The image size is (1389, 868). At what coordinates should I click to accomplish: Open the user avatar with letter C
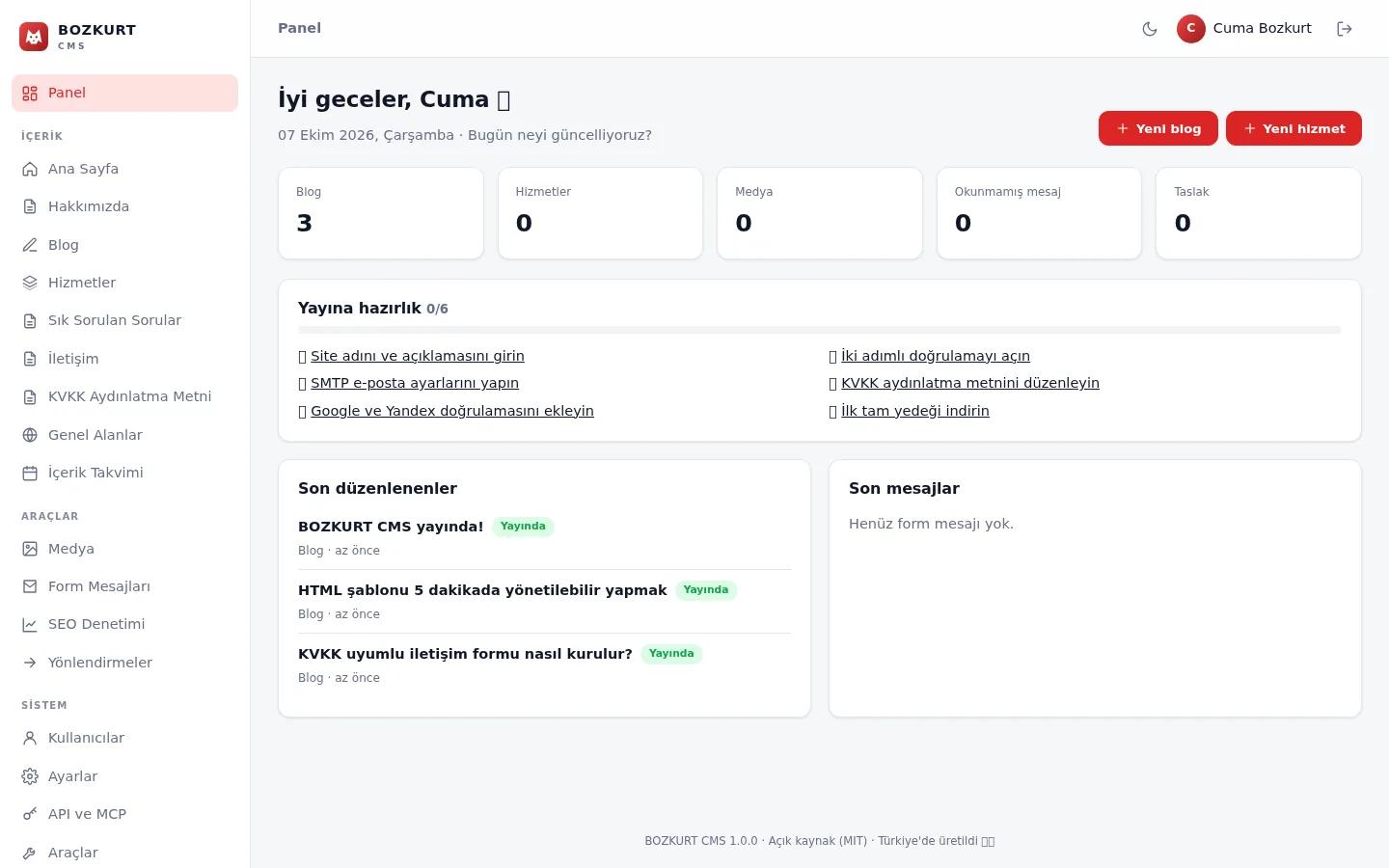coord(1191,28)
